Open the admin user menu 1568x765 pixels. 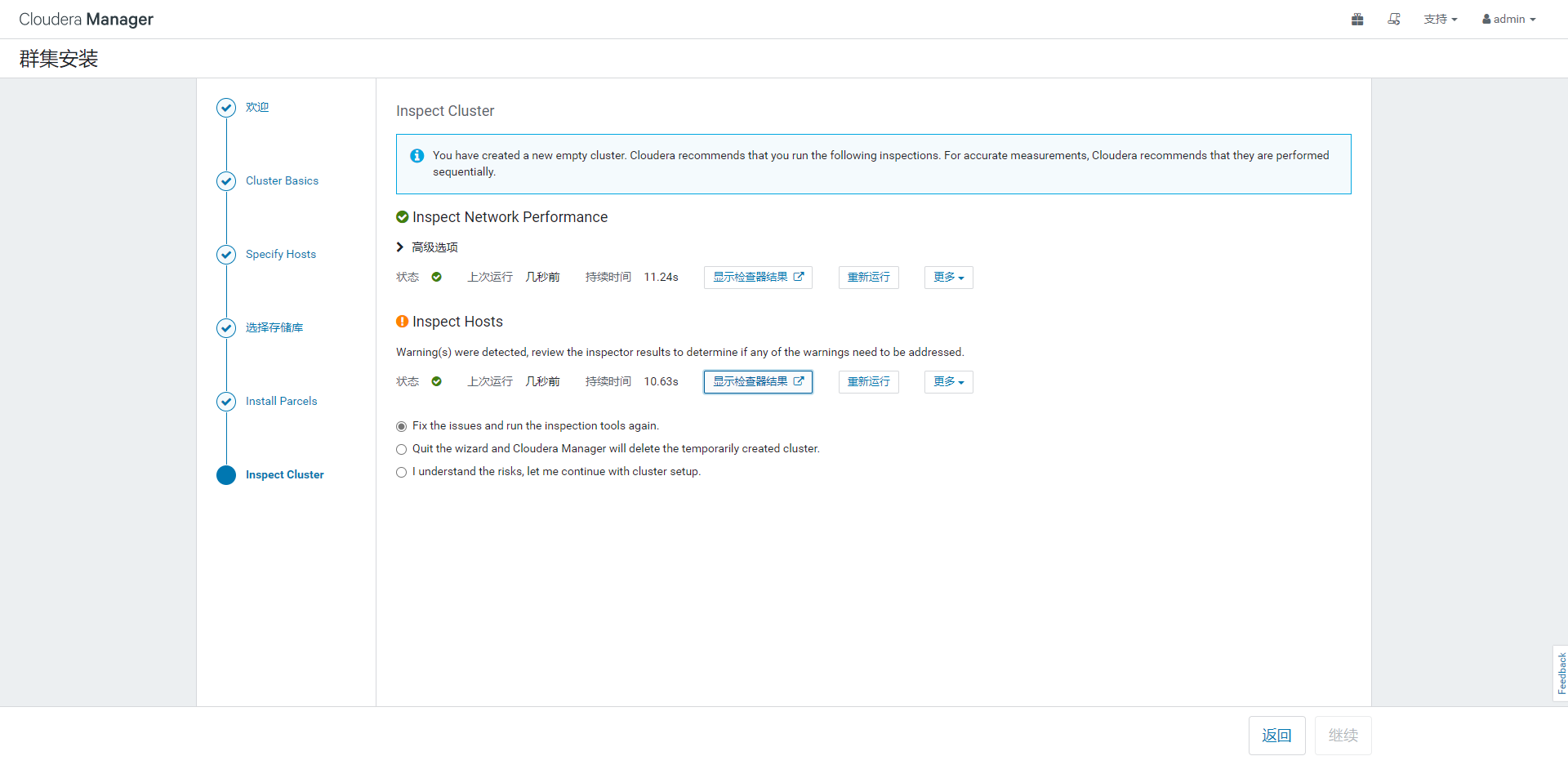pos(1508,20)
